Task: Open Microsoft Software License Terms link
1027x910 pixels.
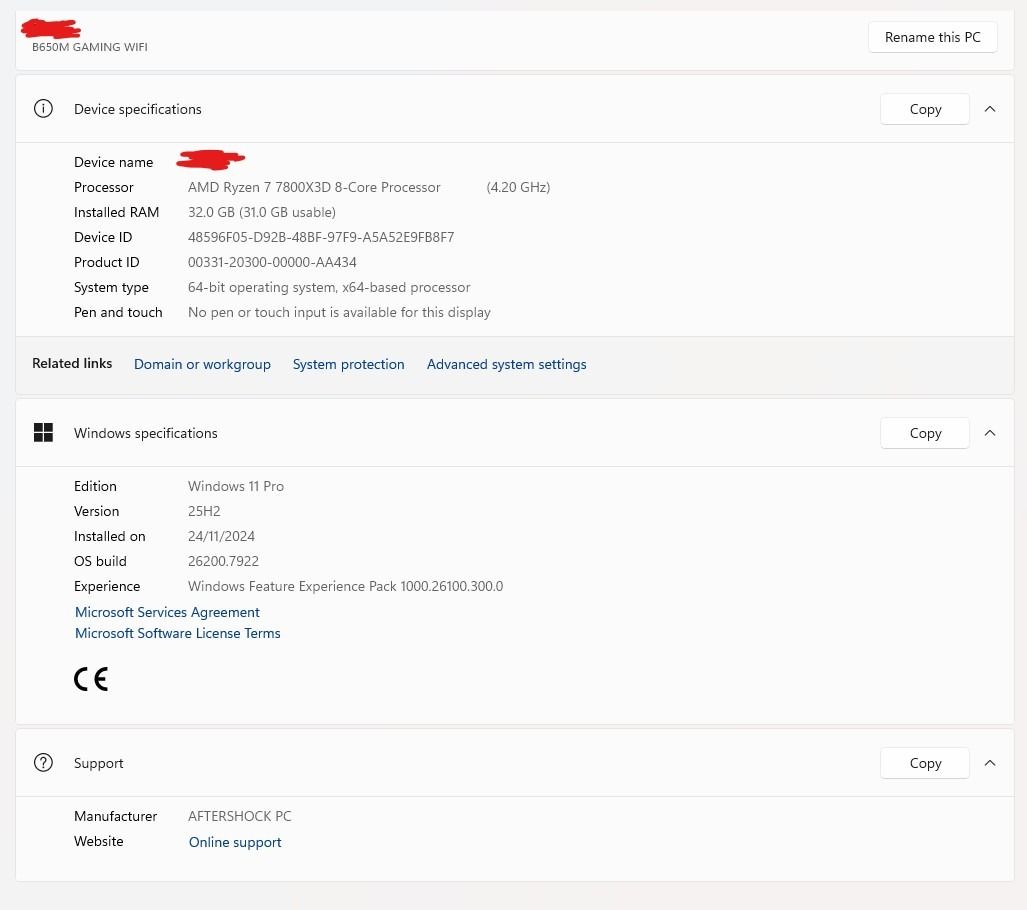Action: pyautogui.click(x=177, y=633)
